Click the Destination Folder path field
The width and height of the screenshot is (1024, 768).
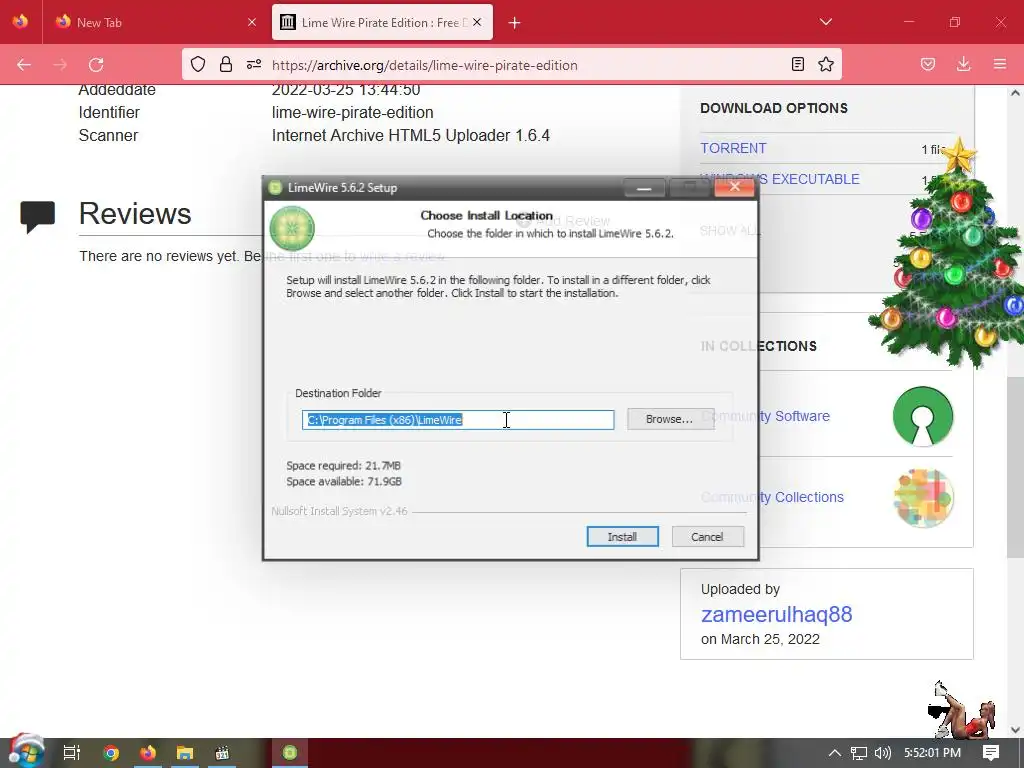[x=458, y=420]
